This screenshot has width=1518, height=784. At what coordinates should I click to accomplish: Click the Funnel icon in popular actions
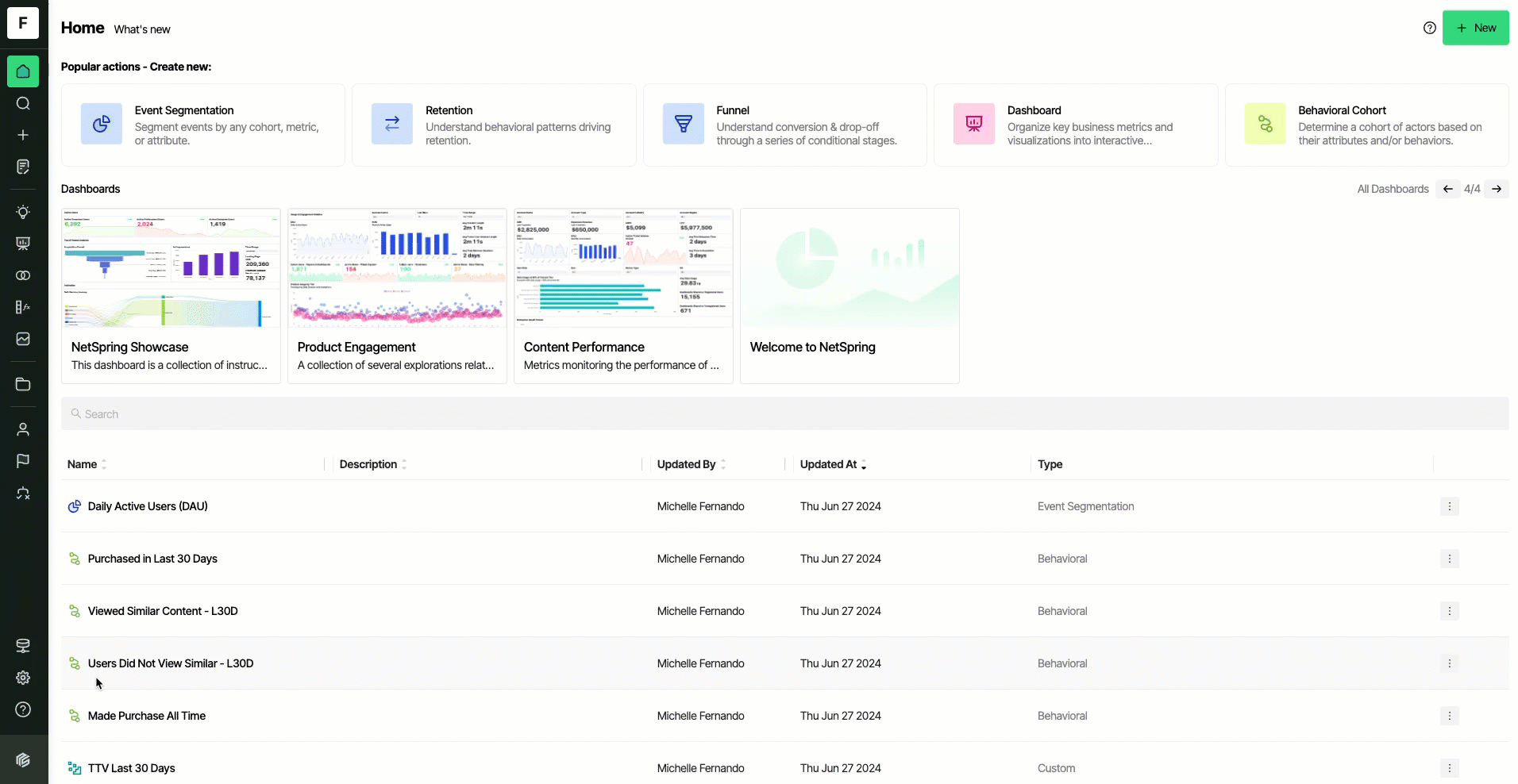click(684, 124)
